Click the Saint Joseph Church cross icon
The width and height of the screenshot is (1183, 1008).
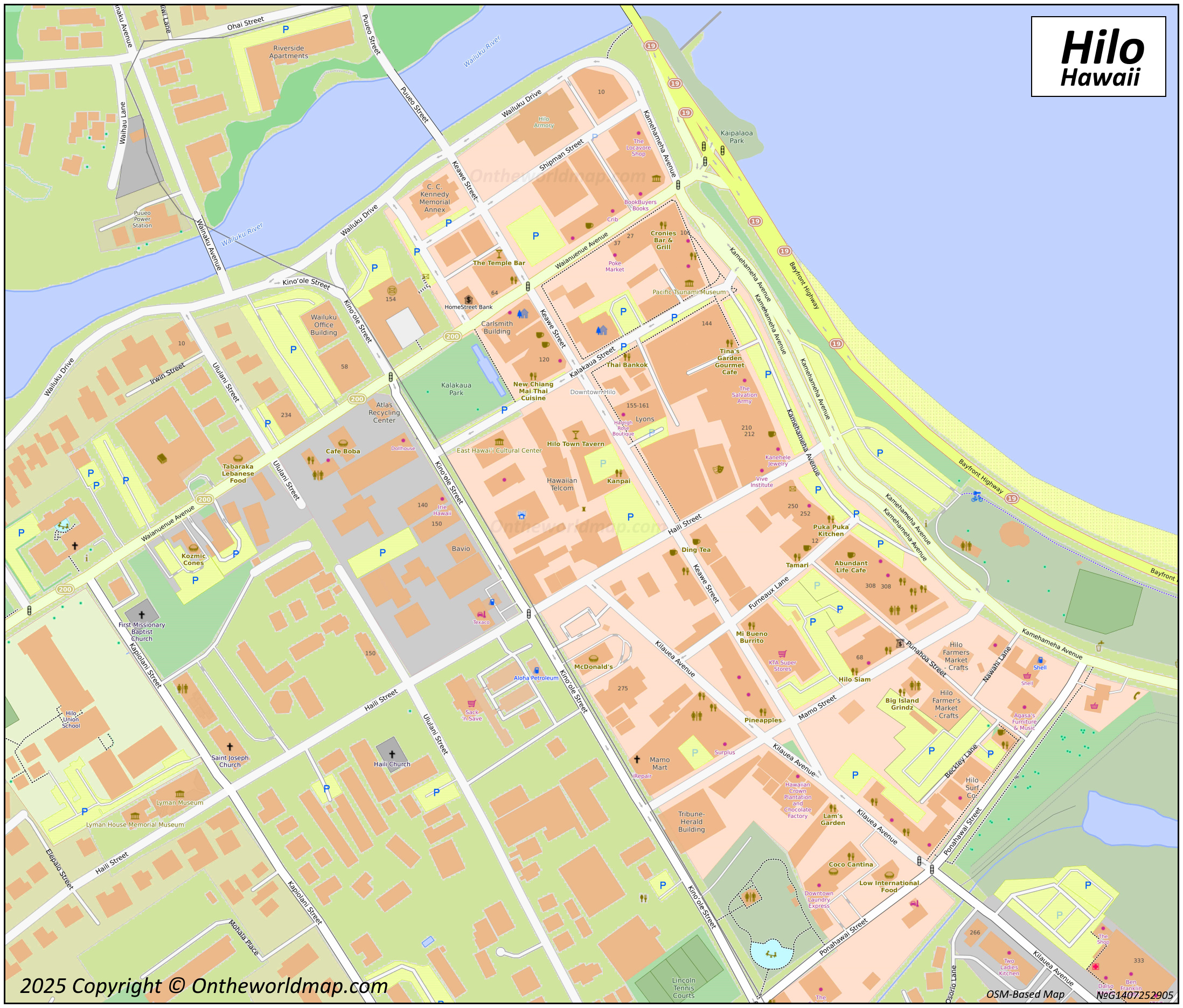tap(229, 747)
